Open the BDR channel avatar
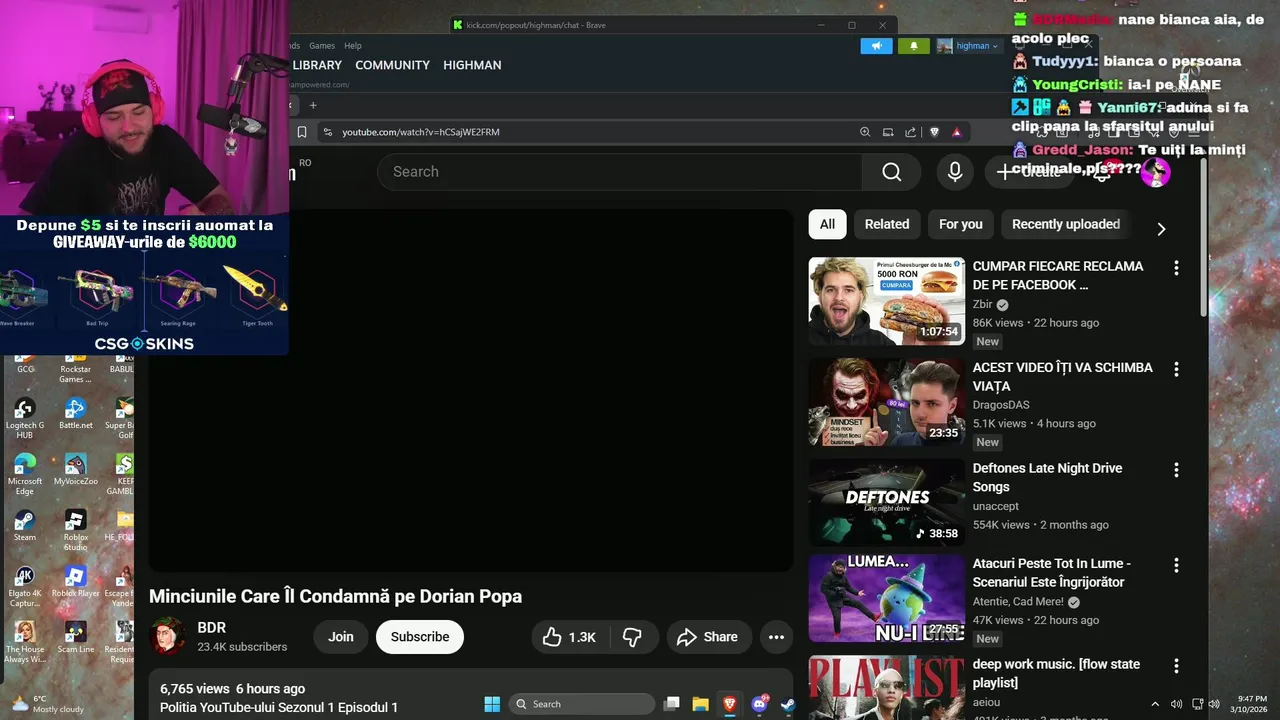 point(168,637)
